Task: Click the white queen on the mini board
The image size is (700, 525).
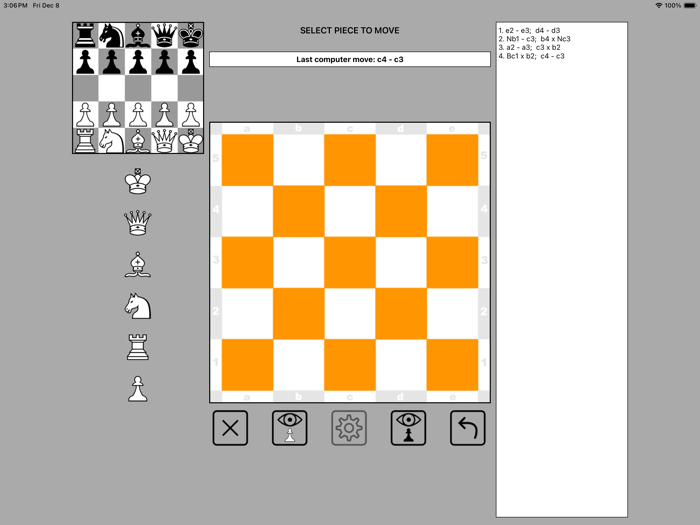Action: tap(164, 141)
